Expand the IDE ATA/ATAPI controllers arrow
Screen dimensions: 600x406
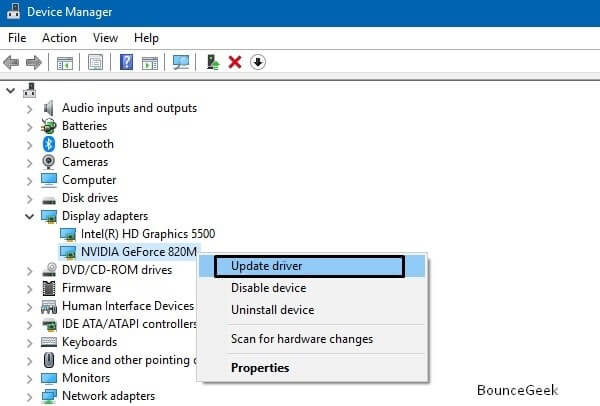(29, 325)
